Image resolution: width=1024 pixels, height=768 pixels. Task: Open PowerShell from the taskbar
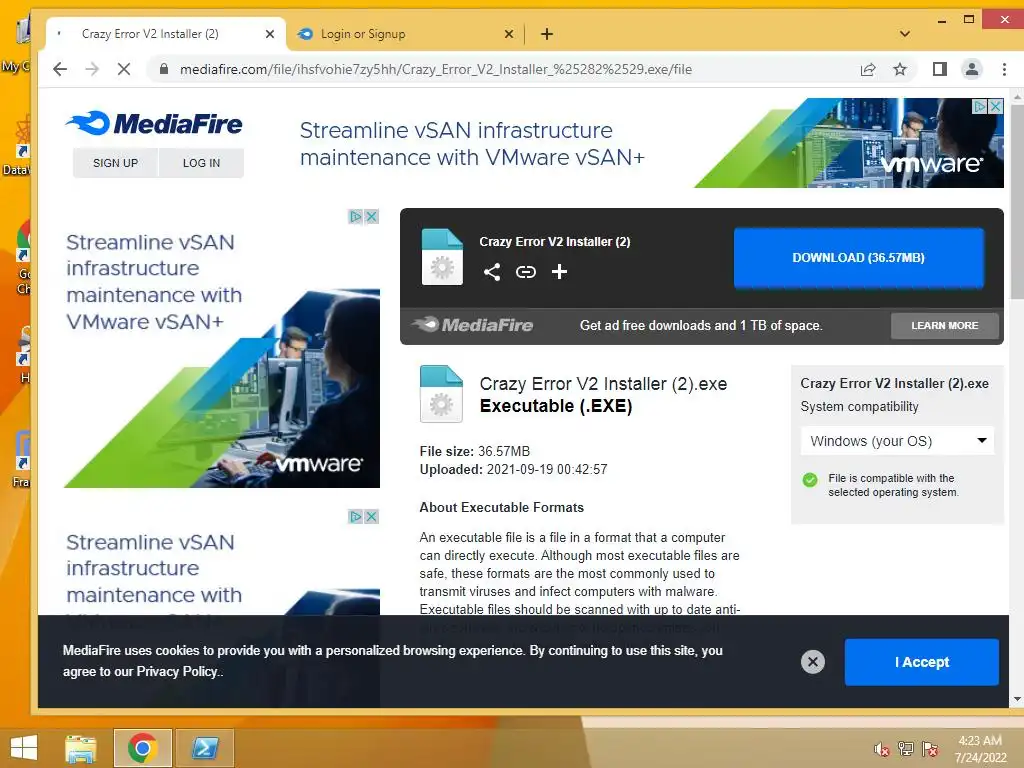(204, 748)
